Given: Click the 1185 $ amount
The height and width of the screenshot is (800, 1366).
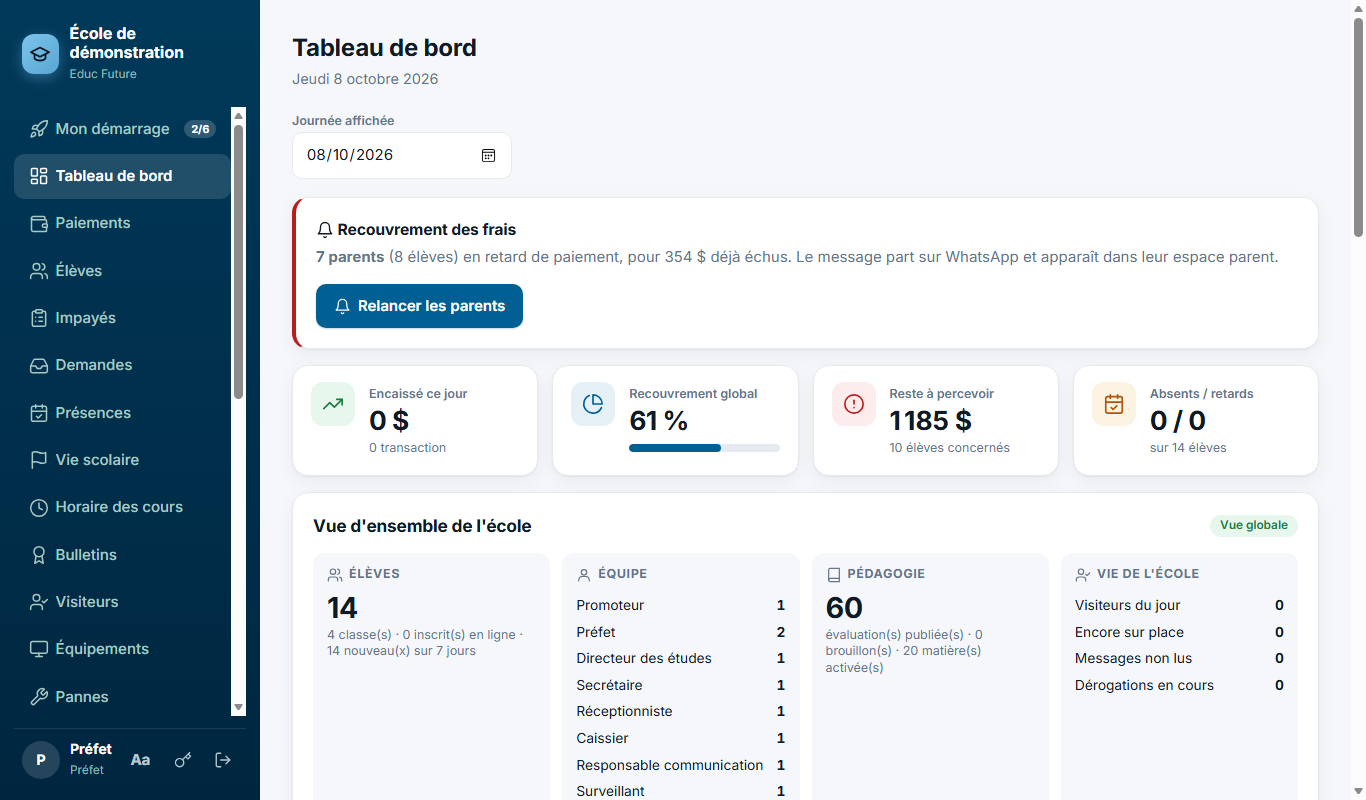Looking at the screenshot, I should 930,421.
